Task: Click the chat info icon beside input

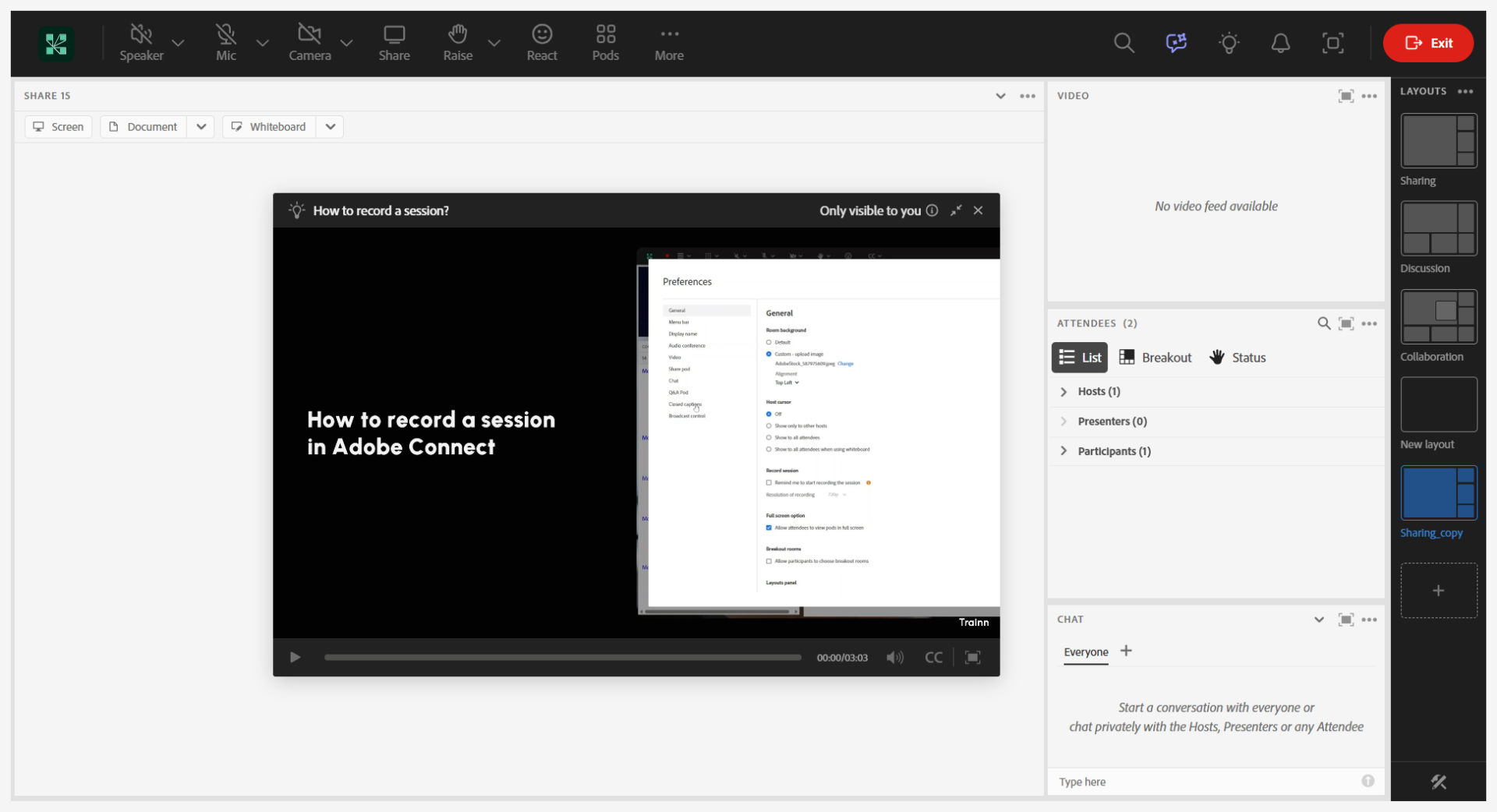Action: 1368,781
